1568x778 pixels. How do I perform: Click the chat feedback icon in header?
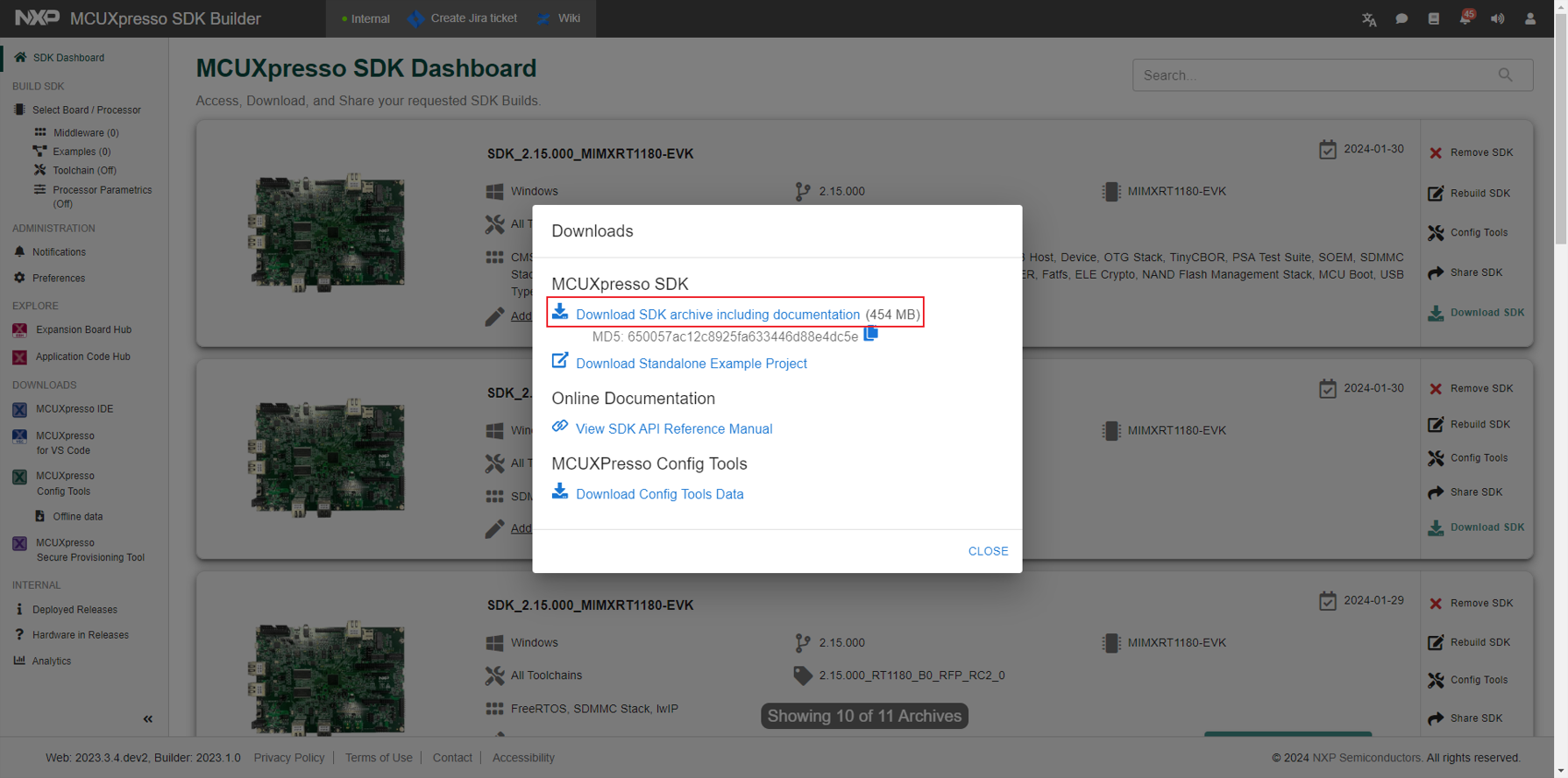point(1401,18)
